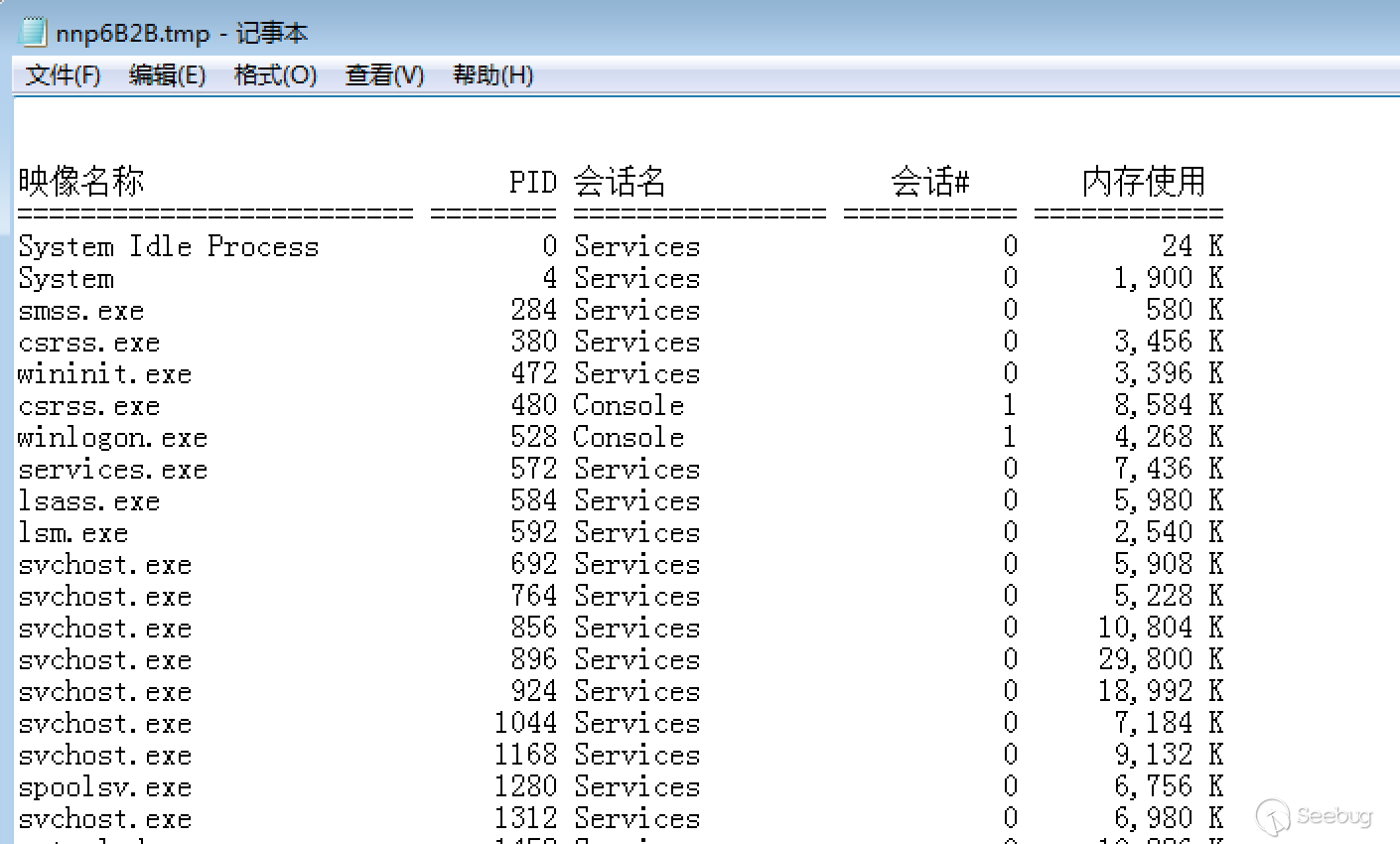Click "Services" in the spoolsv.exe row
The width and height of the screenshot is (1400, 844).
637,786
